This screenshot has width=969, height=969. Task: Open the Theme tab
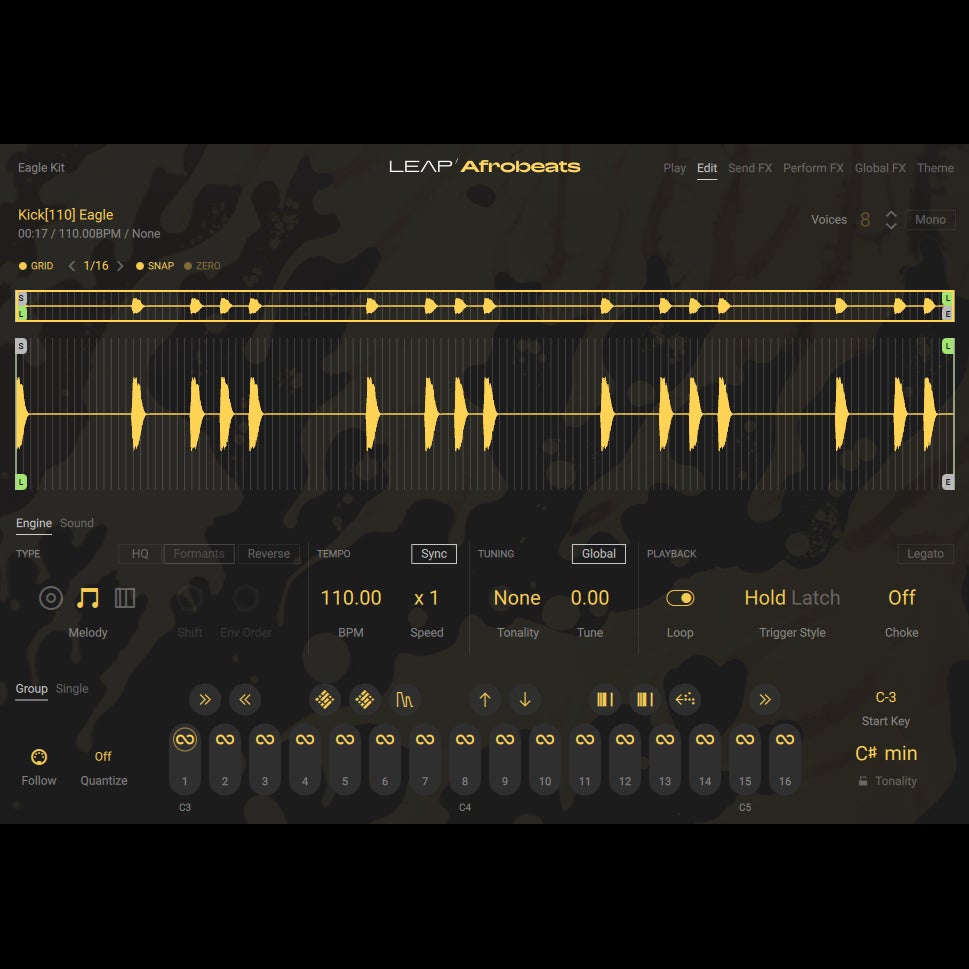[935, 168]
